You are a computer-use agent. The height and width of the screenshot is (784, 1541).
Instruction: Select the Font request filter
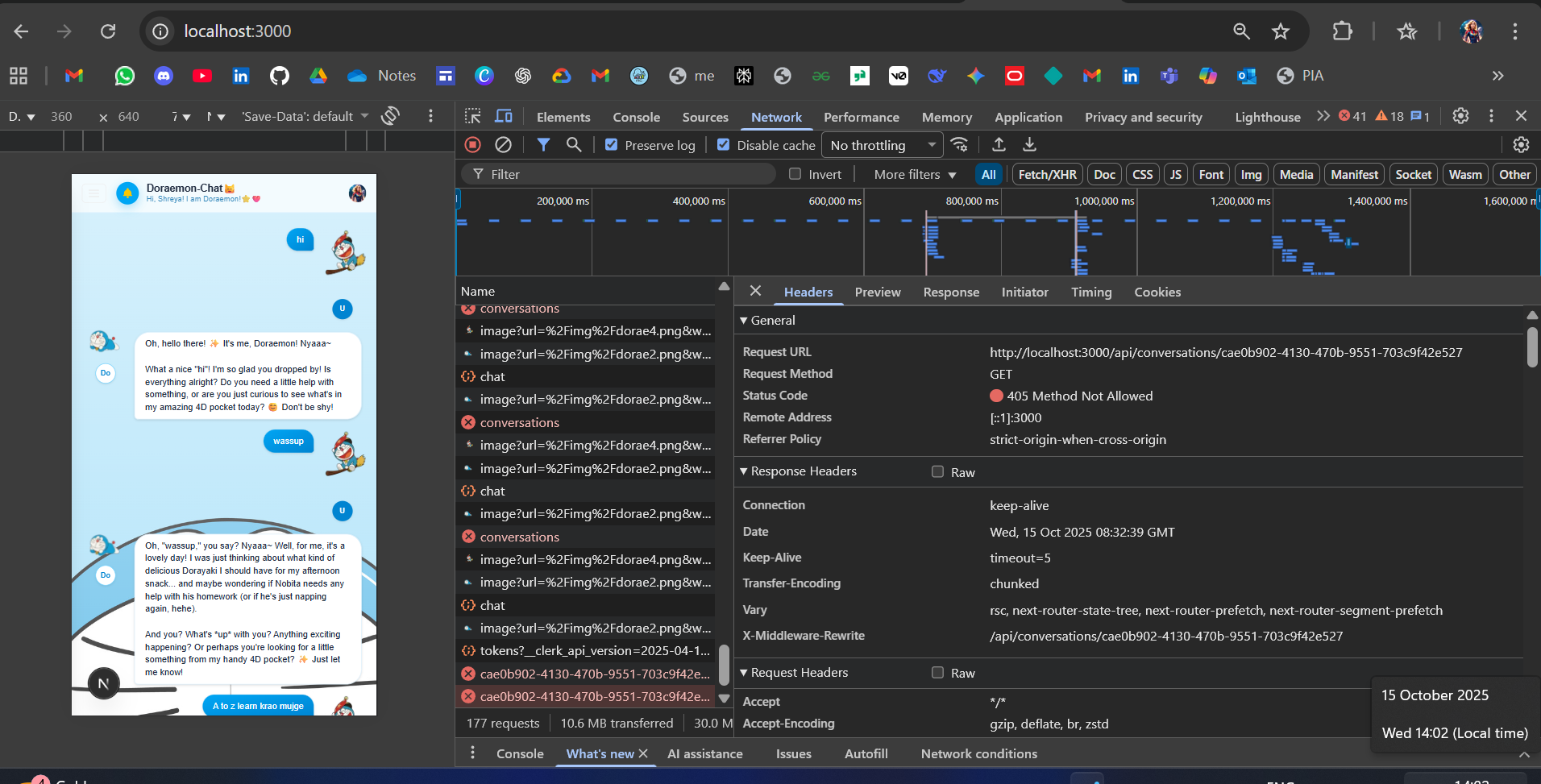point(1211,174)
